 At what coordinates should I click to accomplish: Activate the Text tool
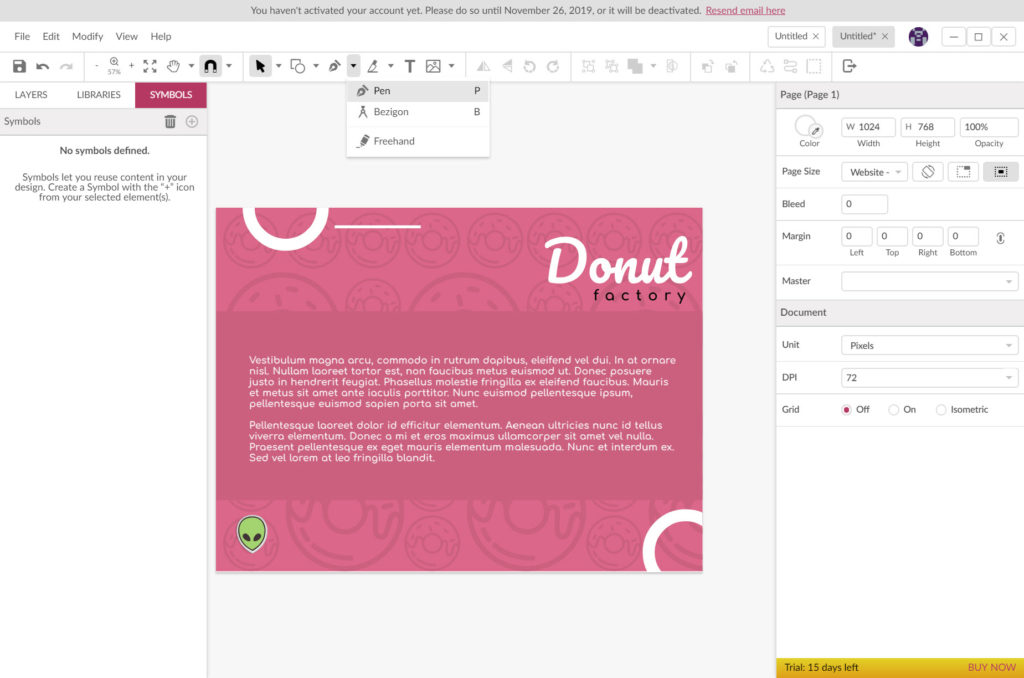tap(409, 66)
